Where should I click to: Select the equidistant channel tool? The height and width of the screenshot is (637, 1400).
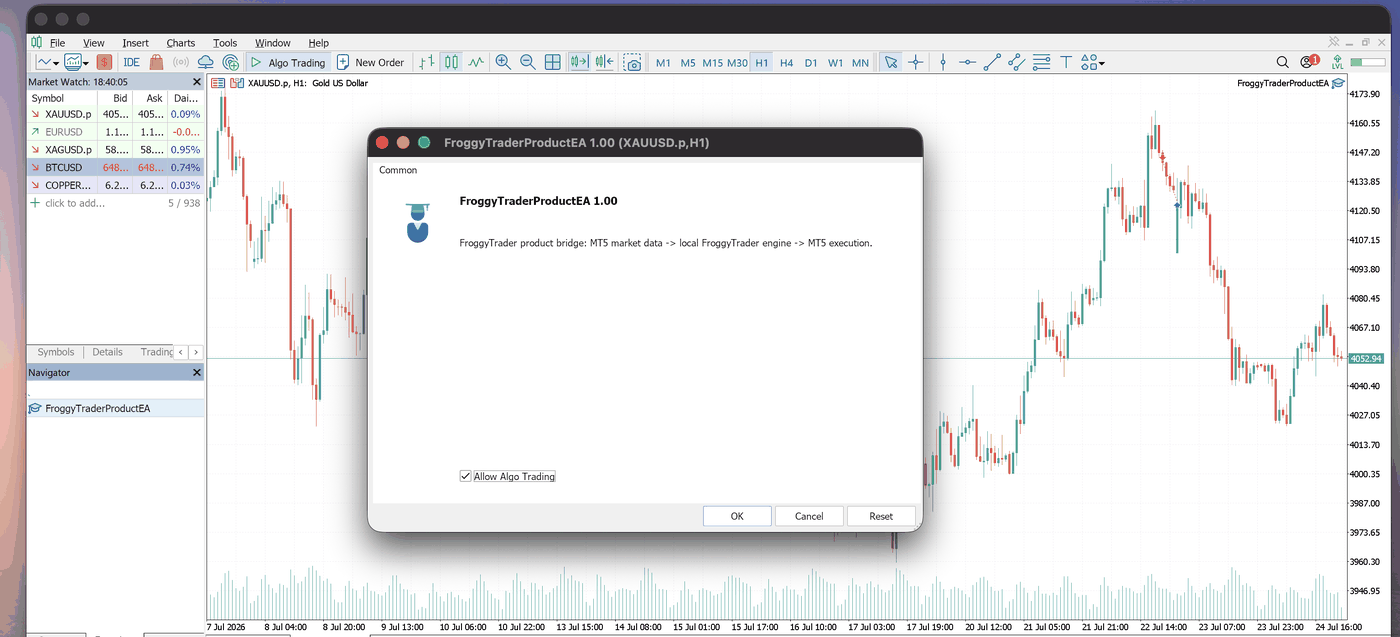[x=1017, y=62]
